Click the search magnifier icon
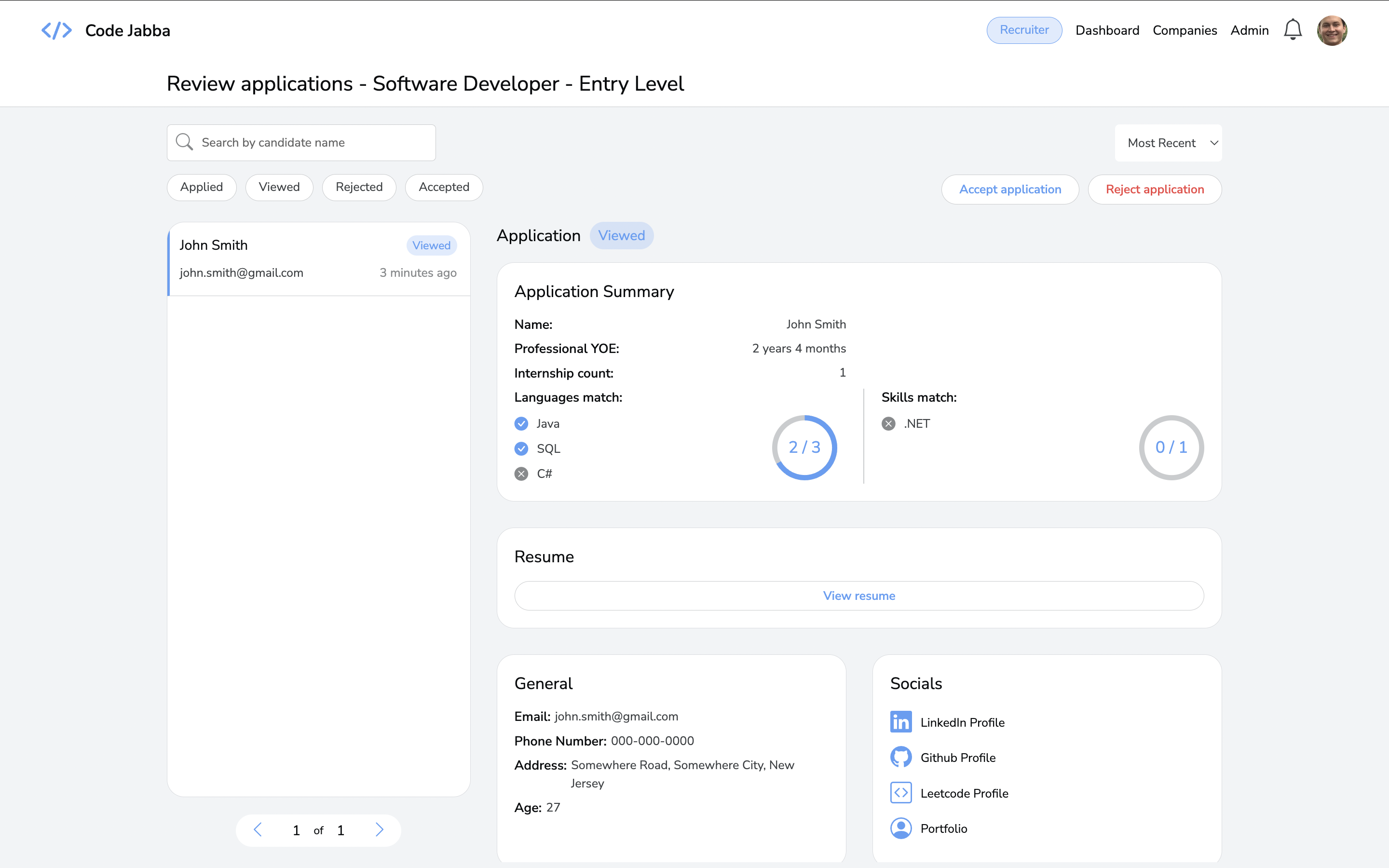Viewport: 1389px width, 868px height. click(x=184, y=142)
